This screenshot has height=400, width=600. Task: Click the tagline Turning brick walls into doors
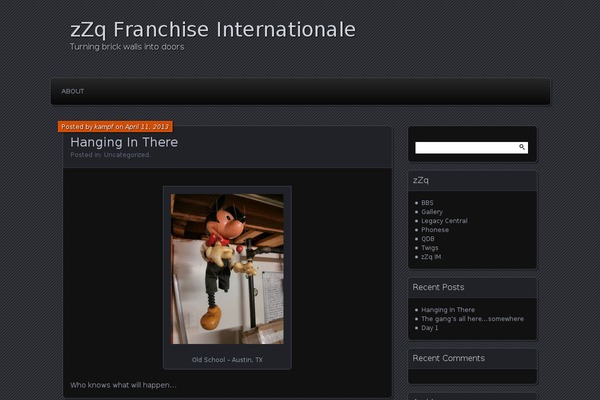tap(127, 47)
